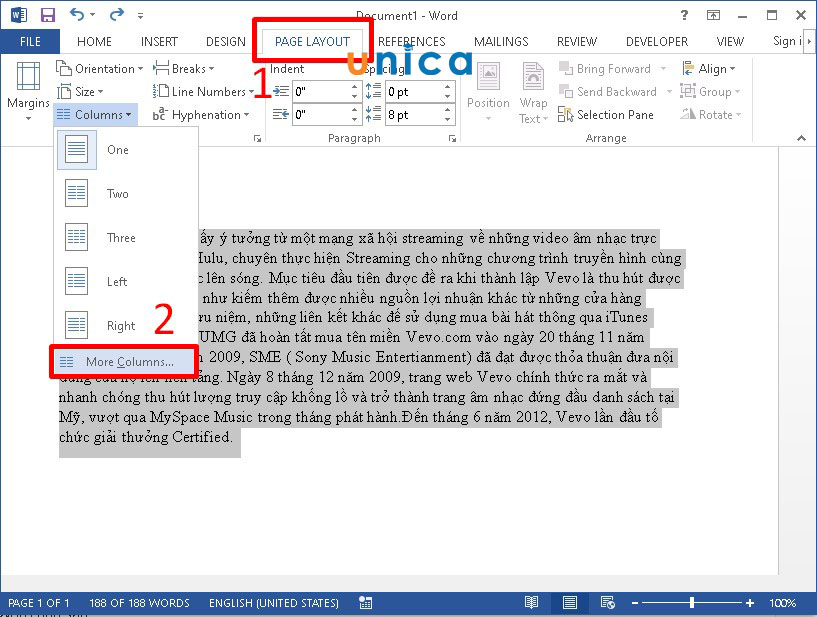Increase Indent Left with up stepper arrow
Image resolution: width=817 pixels, height=617 pixels.
(354, 87)
